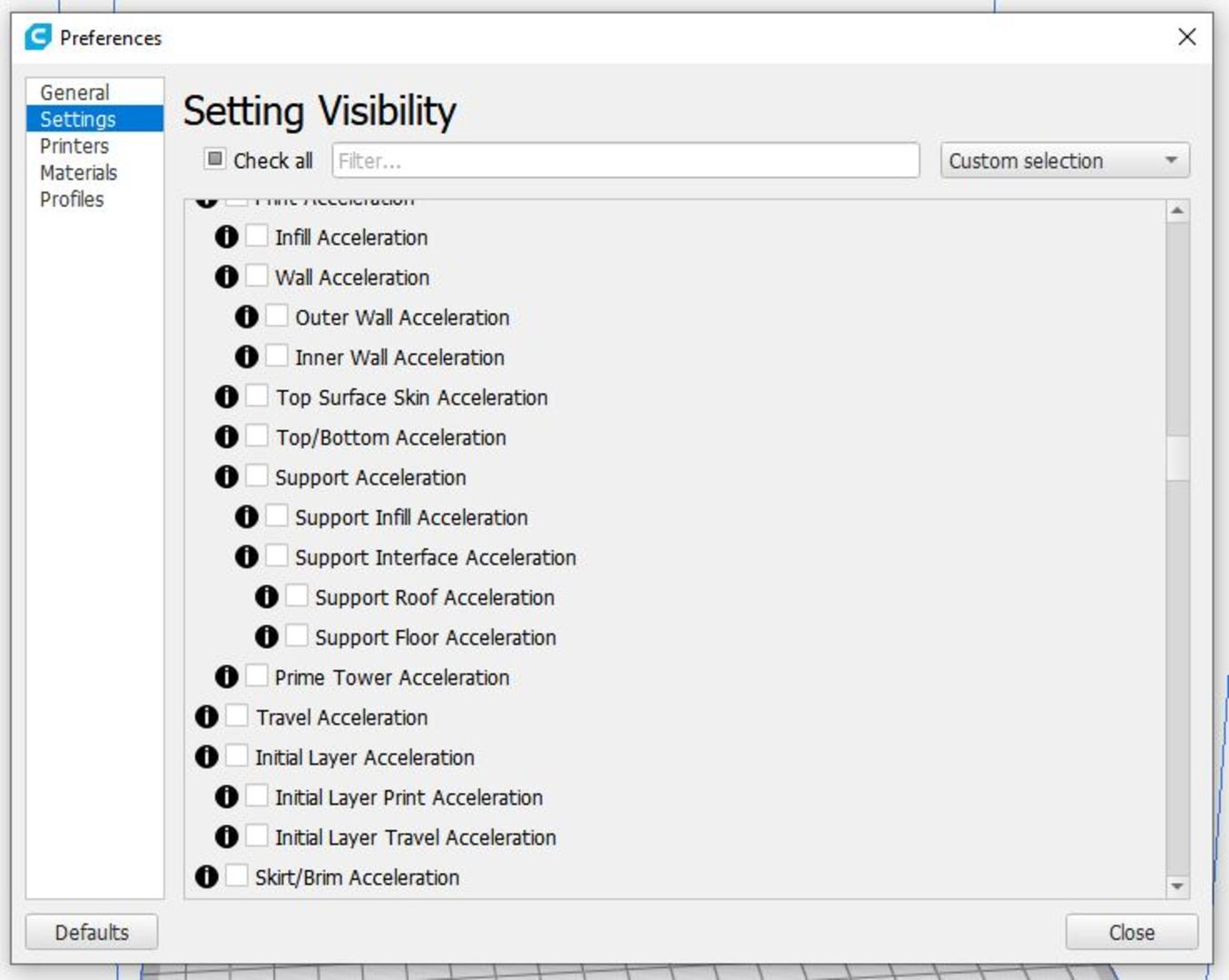The width and height of the screenshot is (1229, 980).
Task: Click info icon for Top Surface Skin Acceleration
Action: coord(226,397)
